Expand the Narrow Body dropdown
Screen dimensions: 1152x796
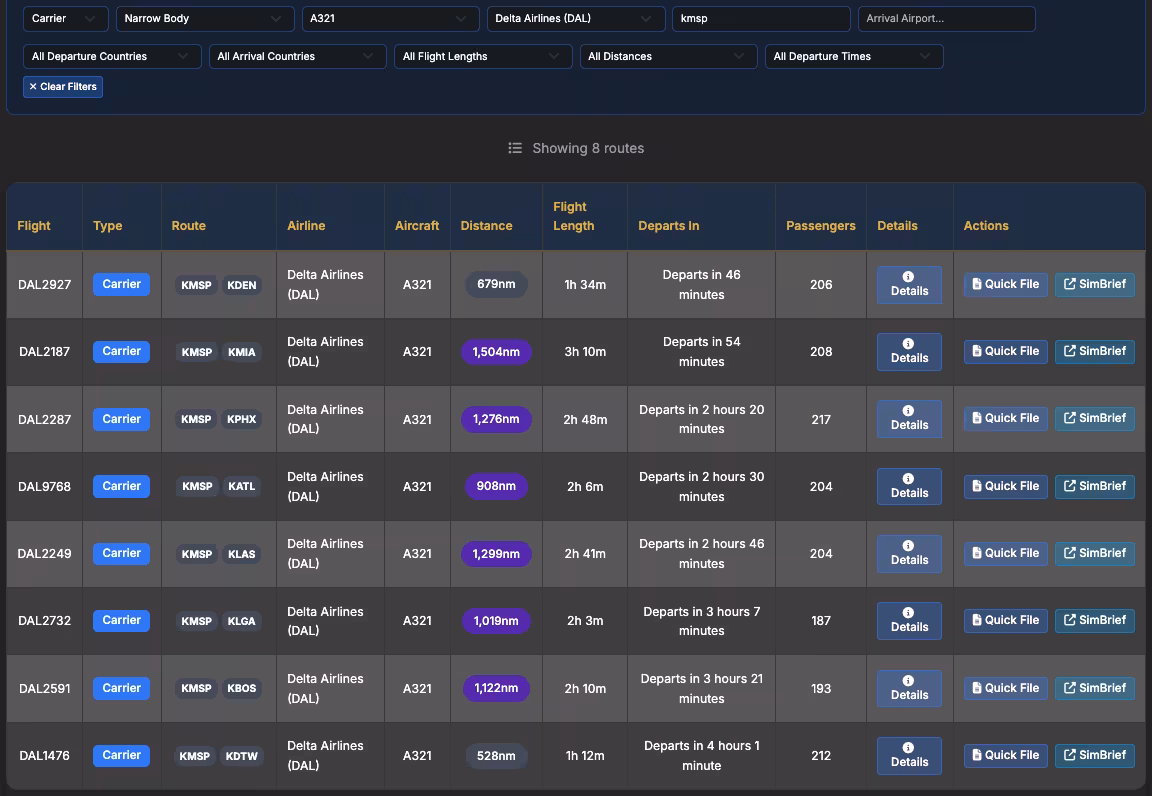(x=205, y=18)
